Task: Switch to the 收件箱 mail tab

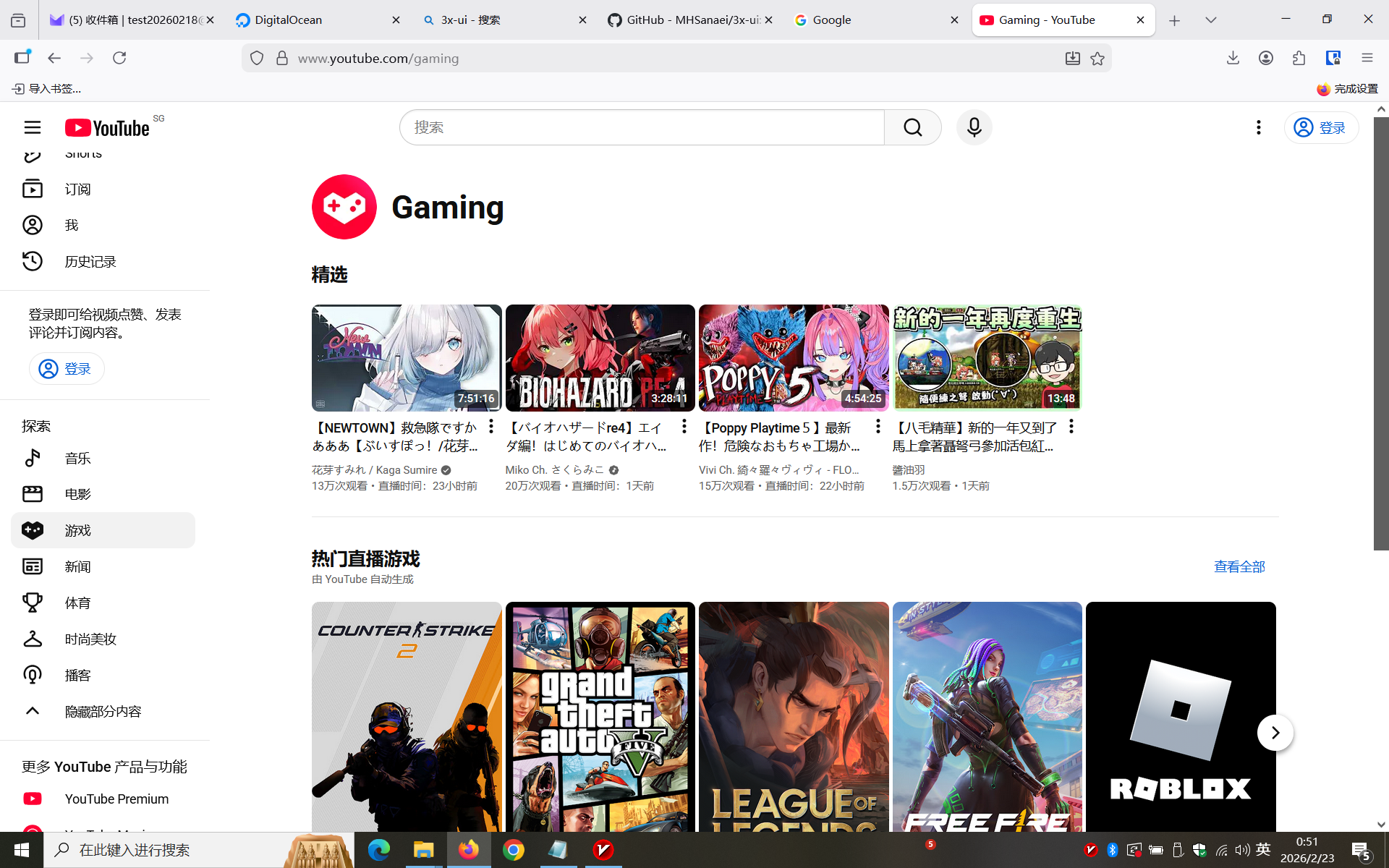Action: (x=132, y=20)
